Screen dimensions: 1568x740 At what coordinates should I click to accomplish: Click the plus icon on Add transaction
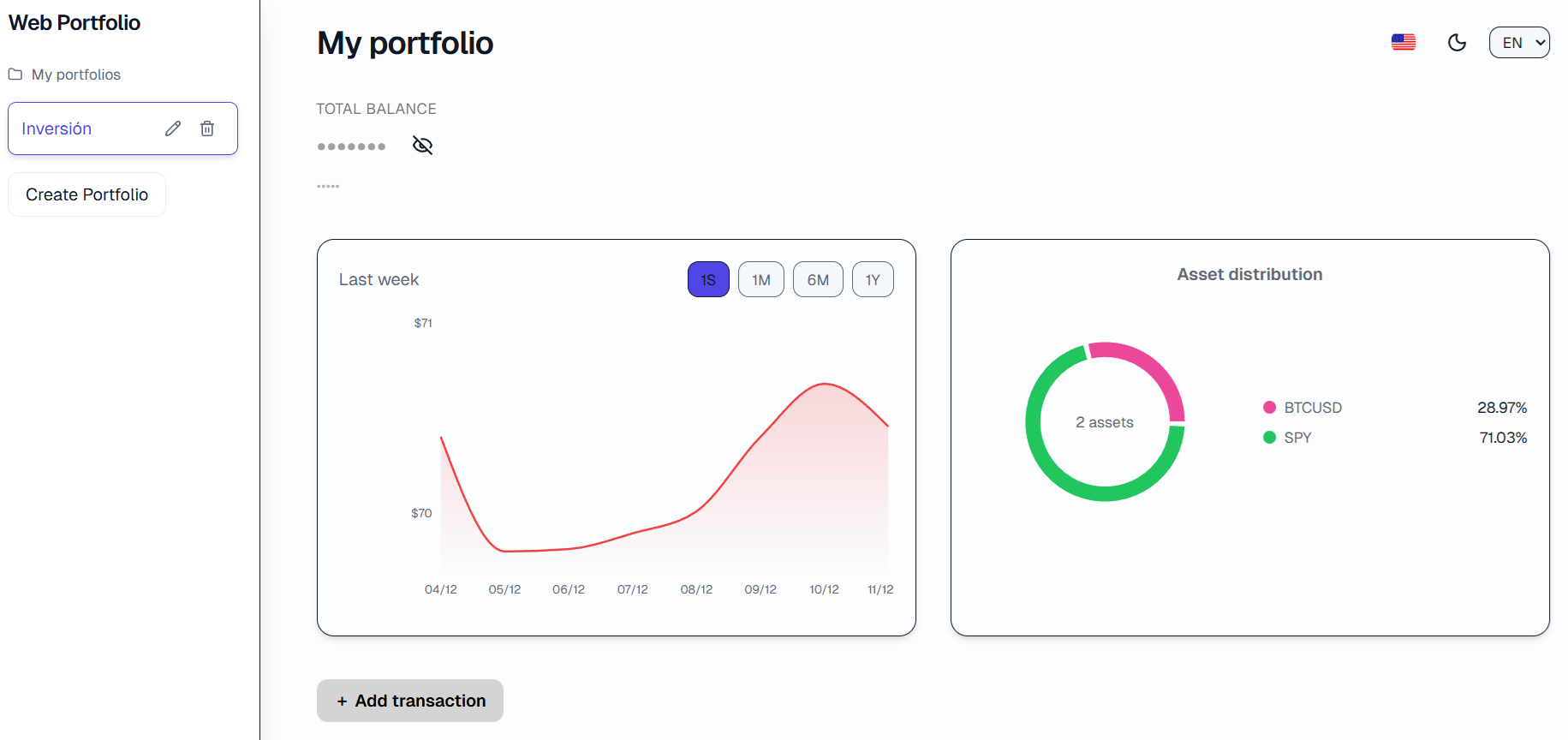point(342,701)
